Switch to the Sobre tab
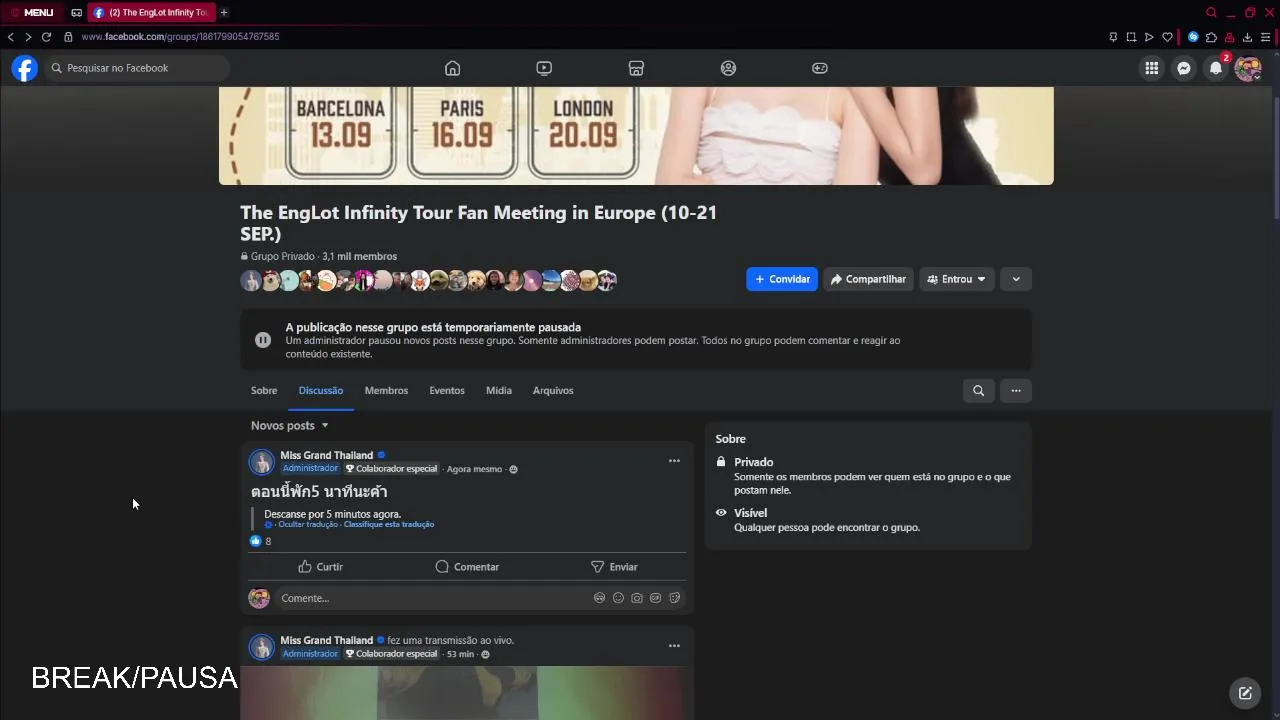This screenshot has width=1280, height=720. pos(264,391)
